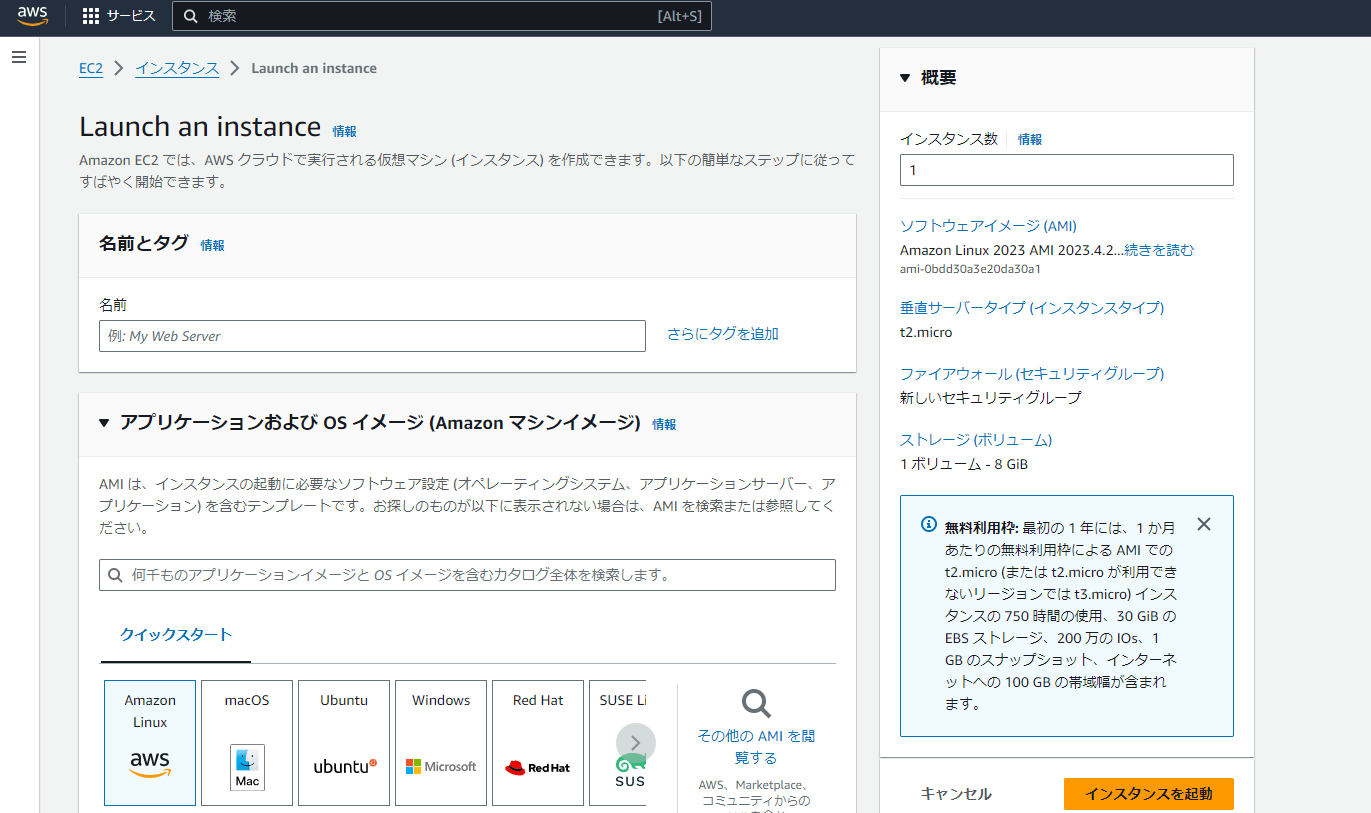Select the Red Hat AMI with fedora logo
The image size is (1371, 813).
coord(537,742)
